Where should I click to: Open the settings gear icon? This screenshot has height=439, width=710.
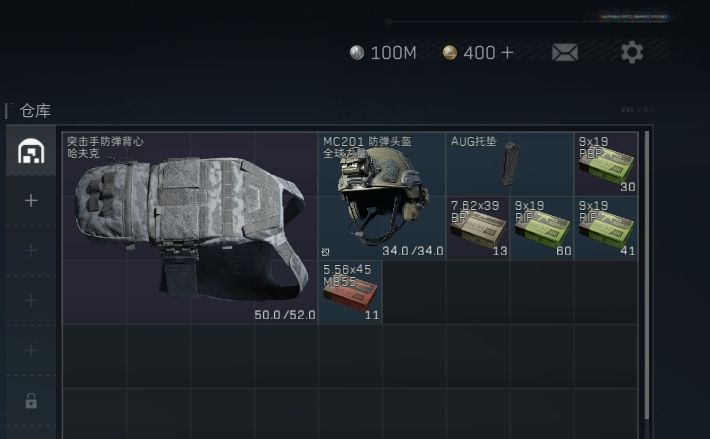pos(632,52)
